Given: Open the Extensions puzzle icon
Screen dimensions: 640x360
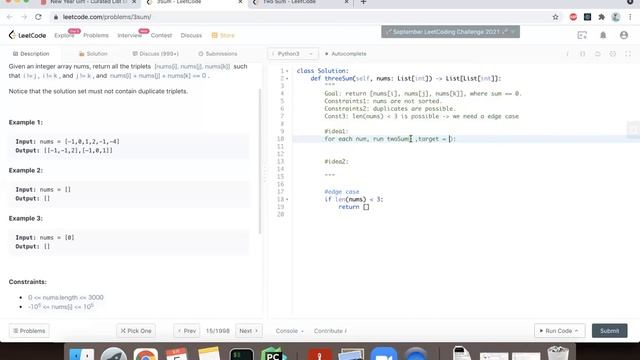Looking at the screenshot, I should click(x=601, y=17).
